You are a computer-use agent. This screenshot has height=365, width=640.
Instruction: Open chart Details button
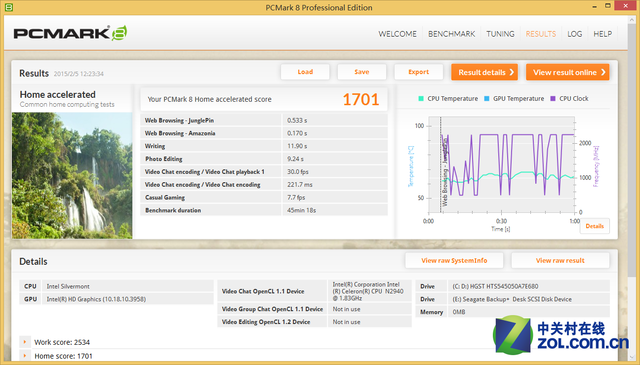(595, 226)
